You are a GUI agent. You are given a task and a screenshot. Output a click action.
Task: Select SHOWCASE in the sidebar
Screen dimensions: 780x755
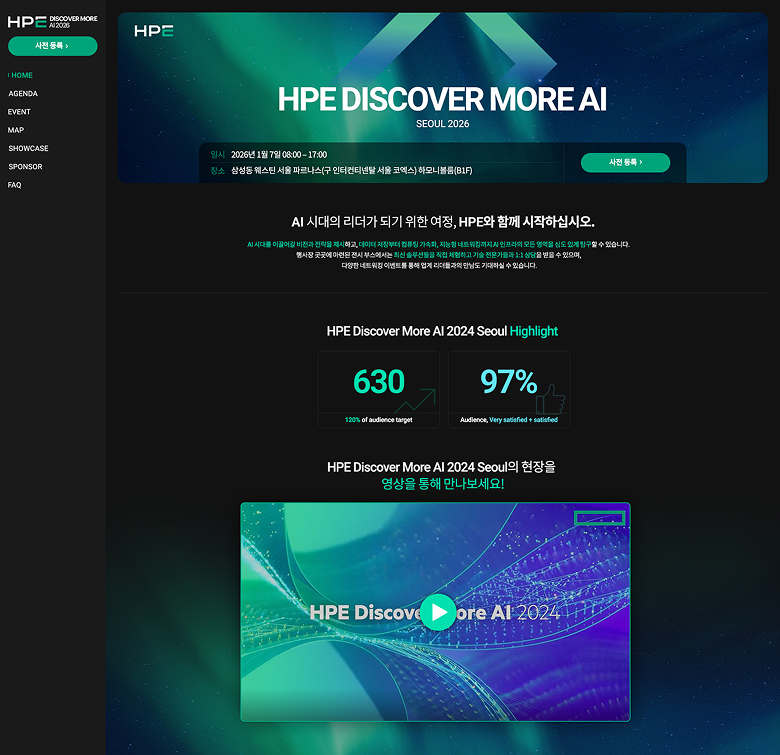pyautogui.click(x=28, y=148)
